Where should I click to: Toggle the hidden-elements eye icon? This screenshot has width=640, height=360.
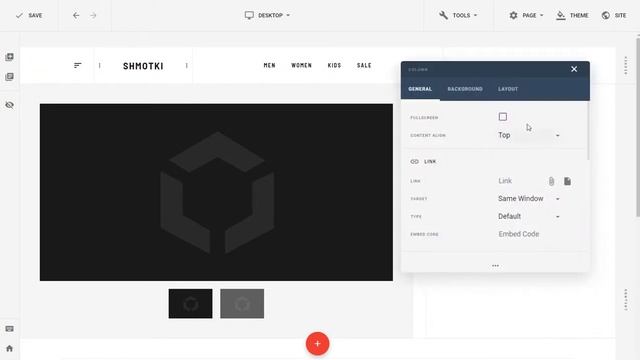point(9,105)
